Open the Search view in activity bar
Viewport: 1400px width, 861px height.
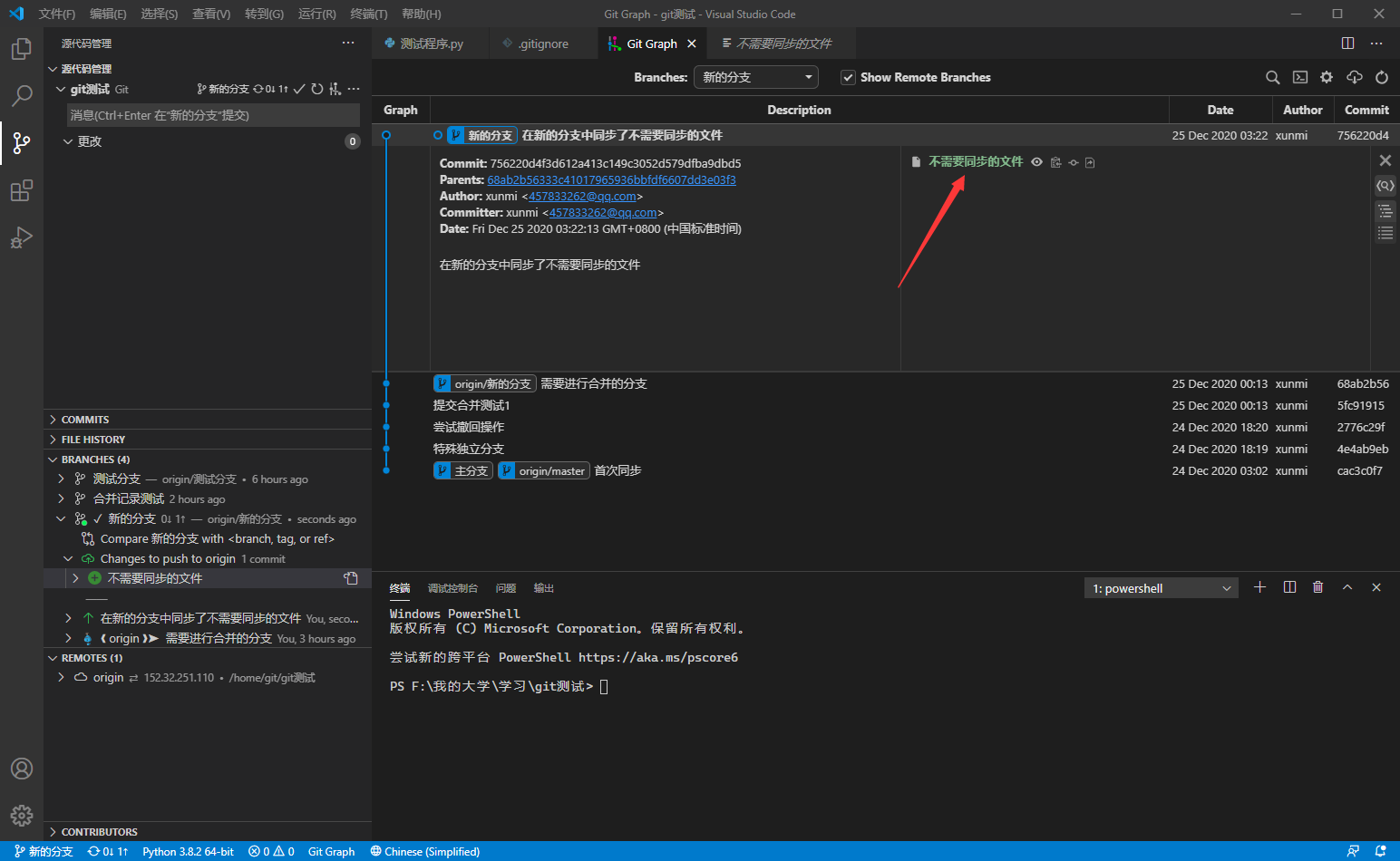click(22, 95)
